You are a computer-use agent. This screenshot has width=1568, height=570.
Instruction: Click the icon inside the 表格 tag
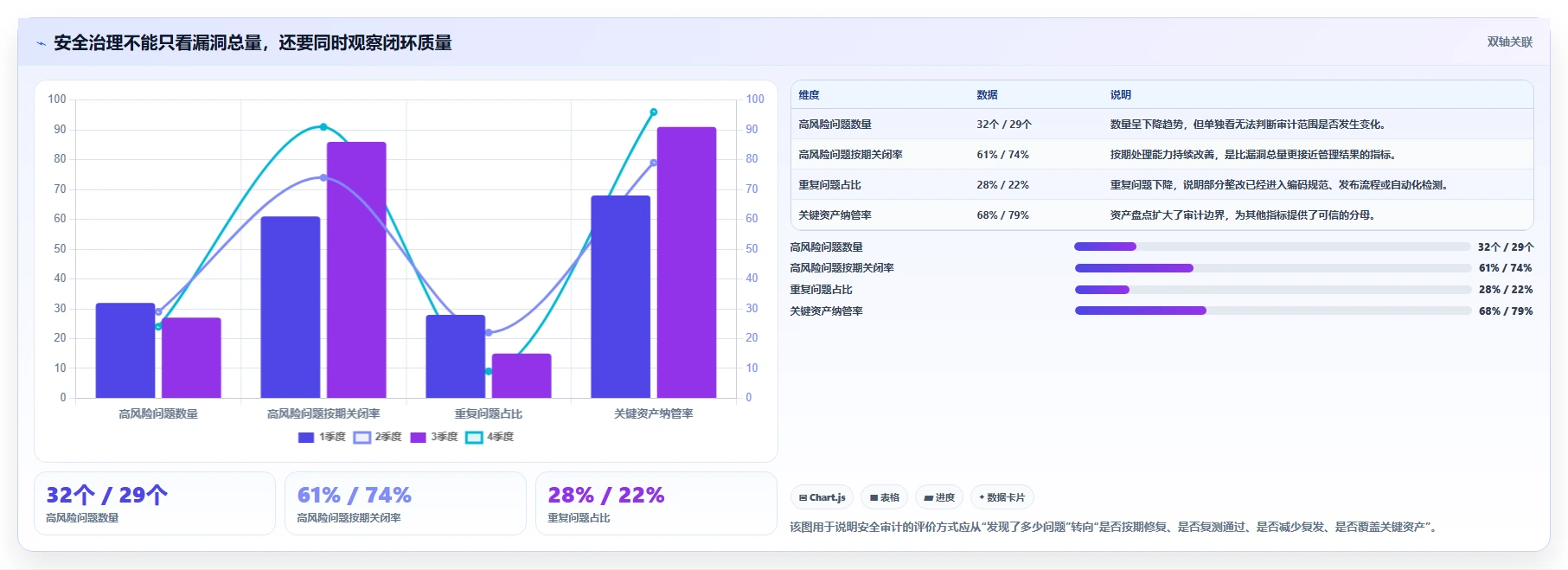point(874,497)
